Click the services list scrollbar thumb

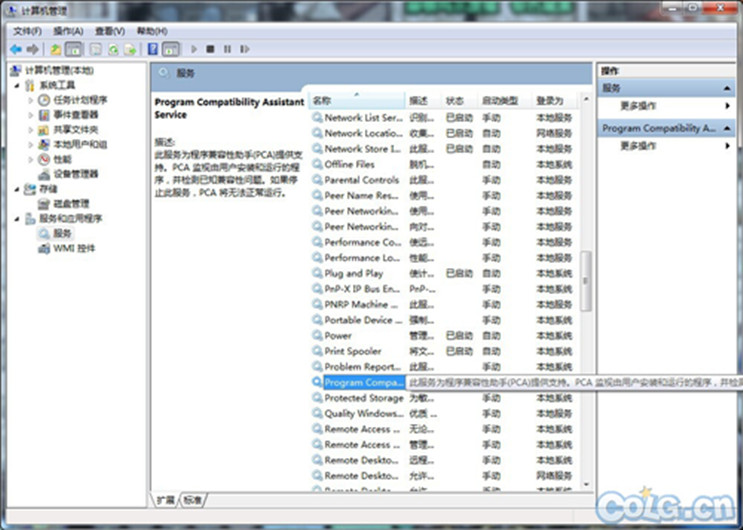click(x=586, y=281)
